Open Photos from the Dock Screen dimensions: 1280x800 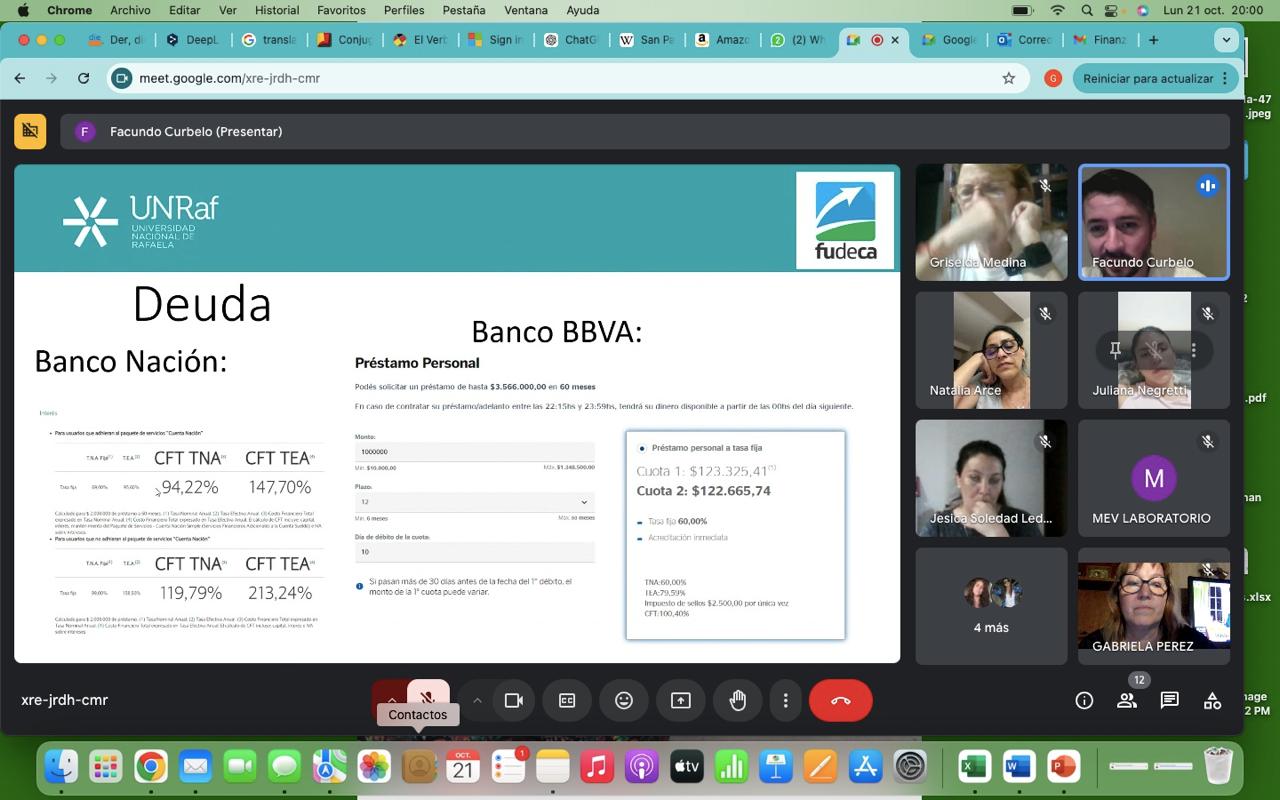tap(374, 767)
